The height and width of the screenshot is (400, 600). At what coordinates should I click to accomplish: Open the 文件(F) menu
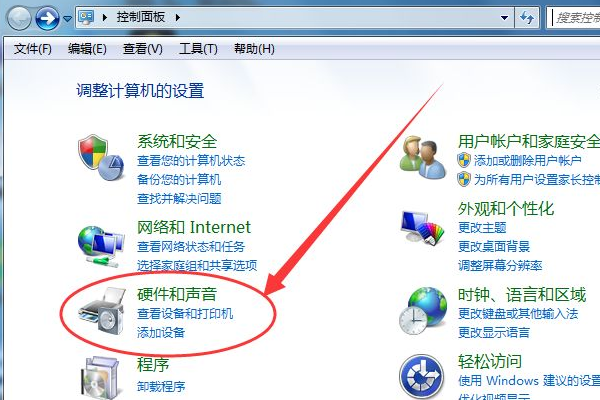point(33,49)
